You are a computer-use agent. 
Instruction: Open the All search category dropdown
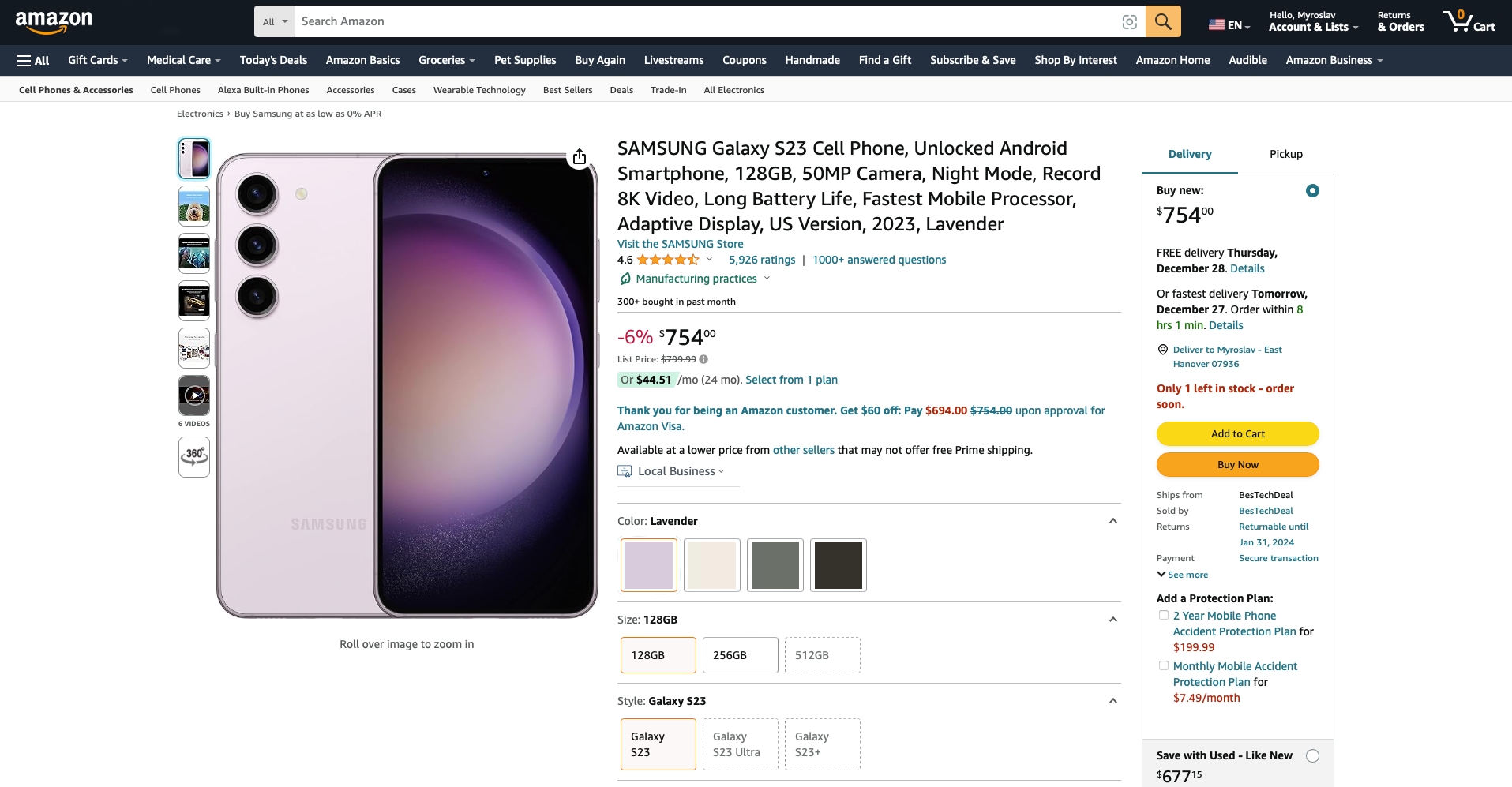point(275,21)
